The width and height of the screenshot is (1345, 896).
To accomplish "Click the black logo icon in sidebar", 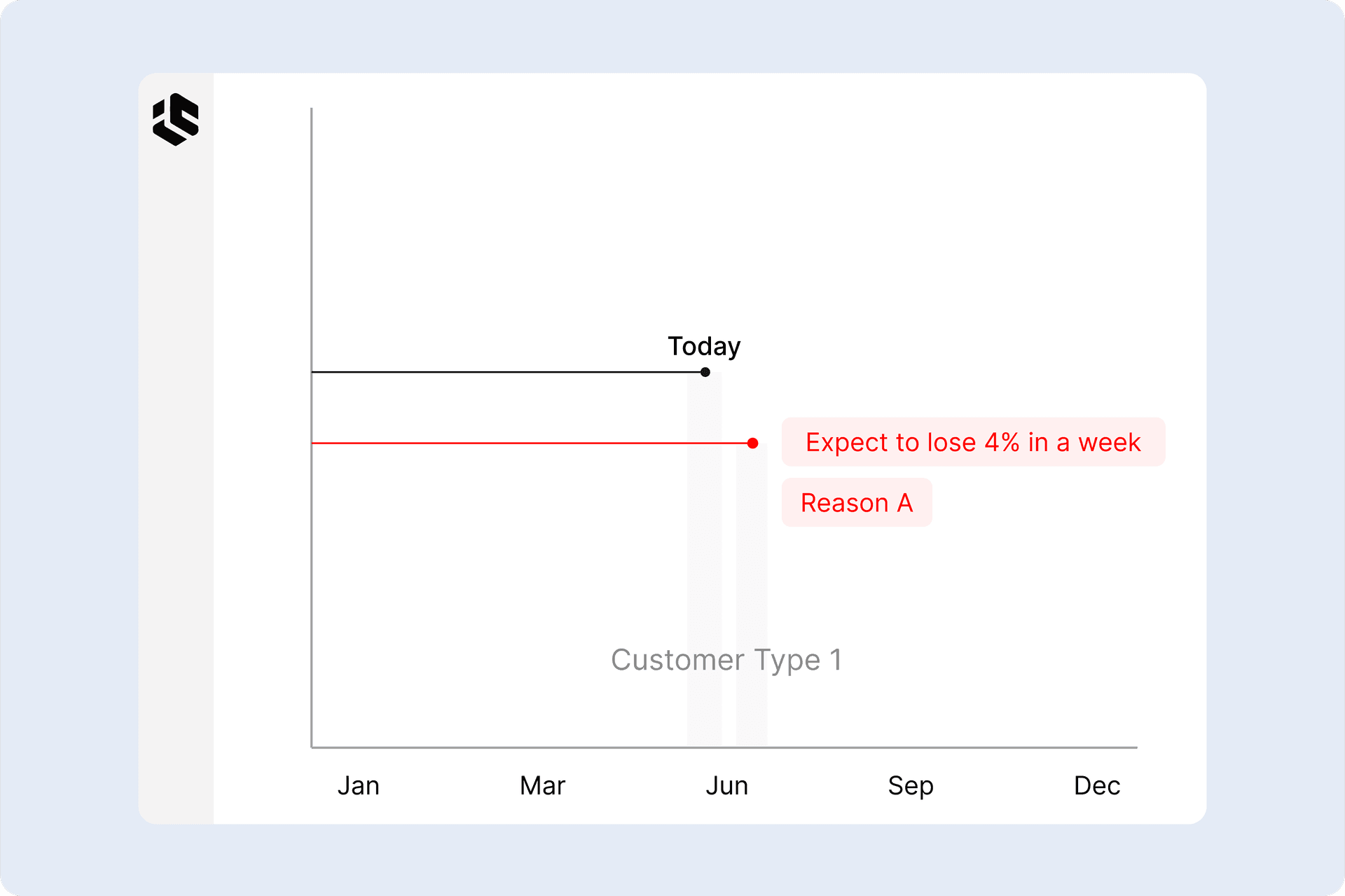I will pyautogui.click(x=176, y=119).
